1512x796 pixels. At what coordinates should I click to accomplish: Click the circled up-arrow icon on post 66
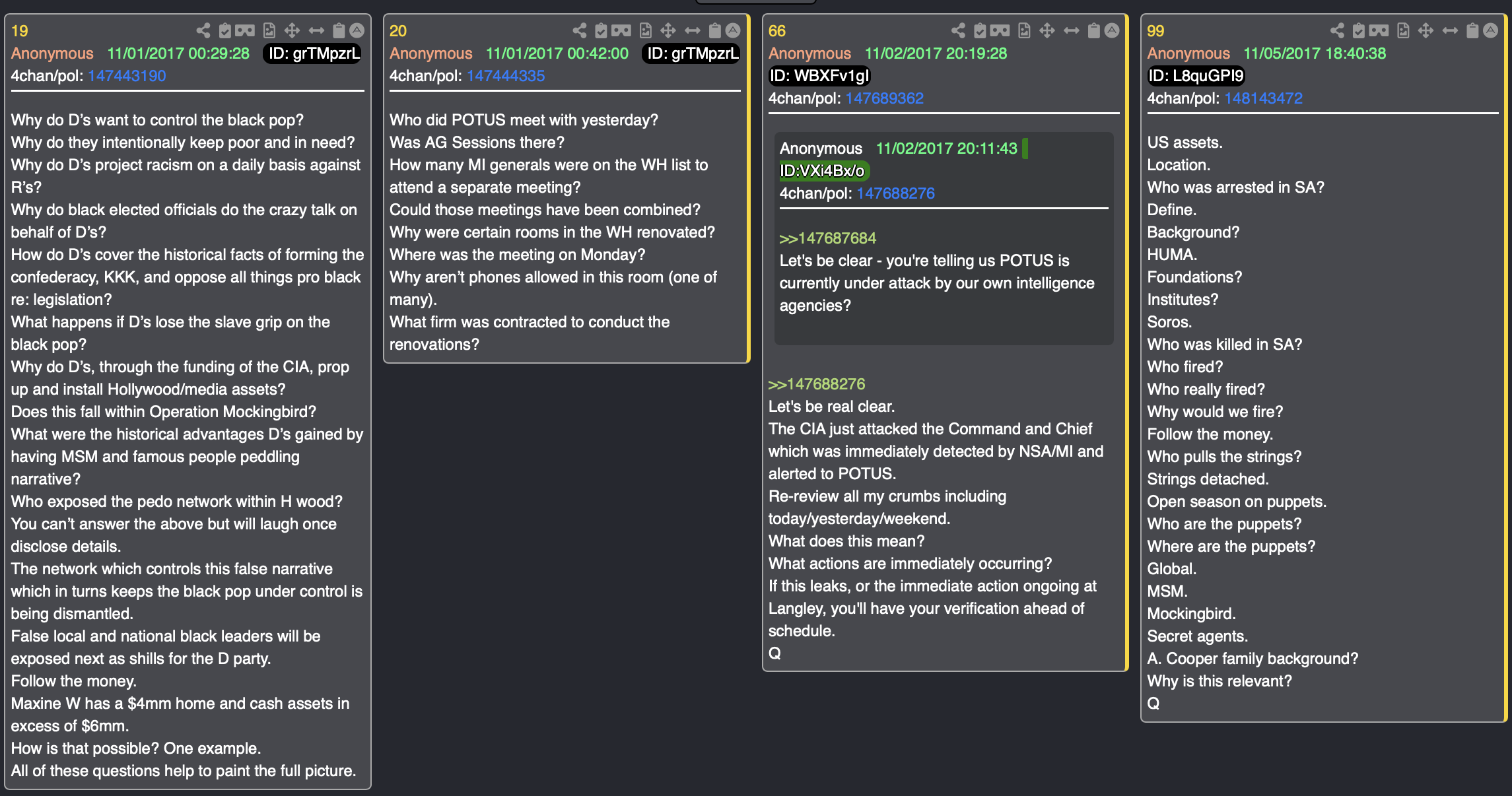pos(1112,30)
